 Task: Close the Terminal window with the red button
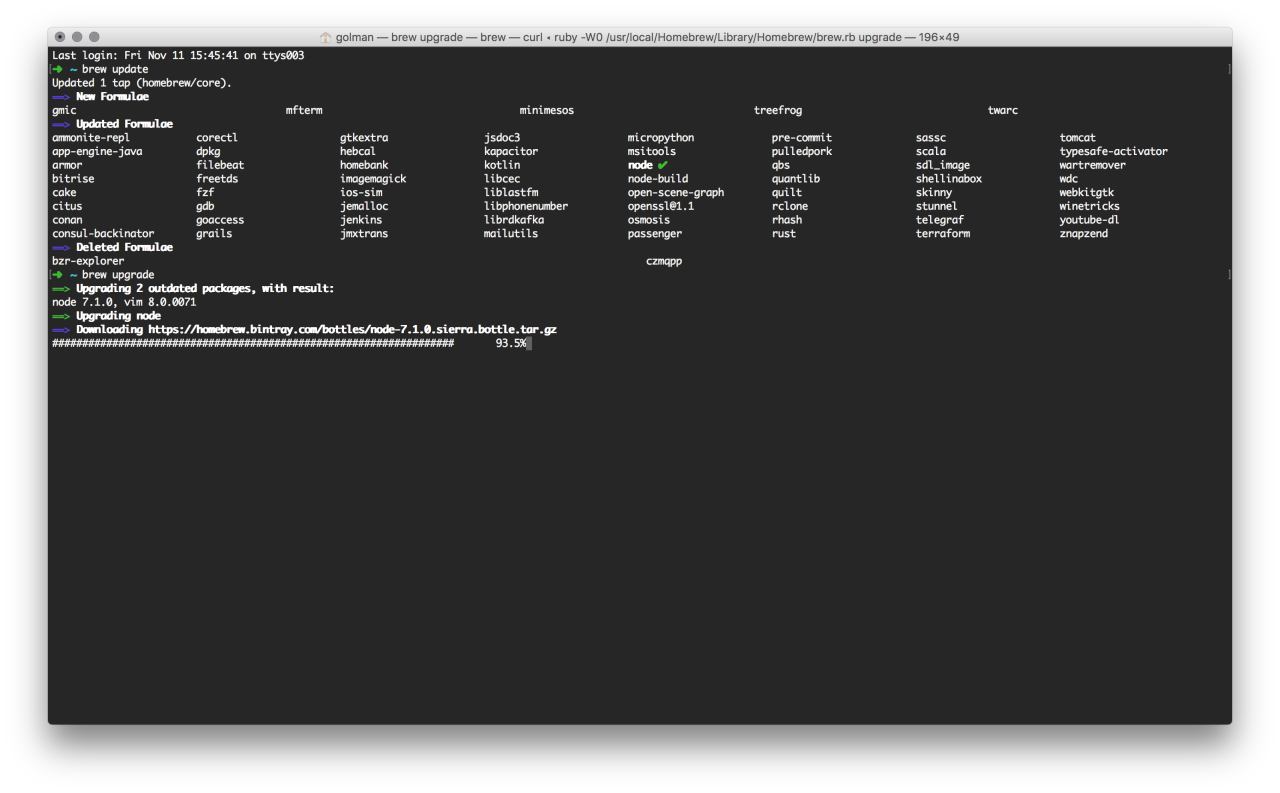60,37
